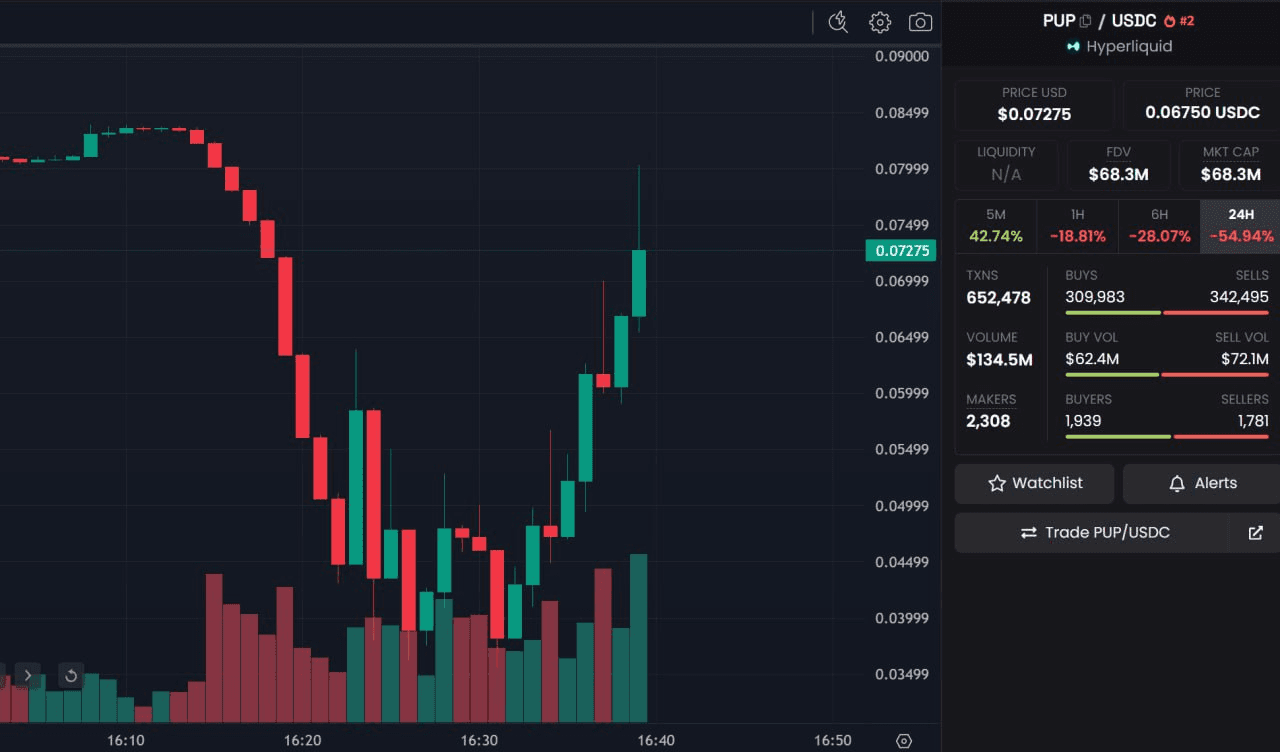The width and height of the screenshot is (1280, 752).
Task: Click the star icon on Watchlist
Action: 997,484
